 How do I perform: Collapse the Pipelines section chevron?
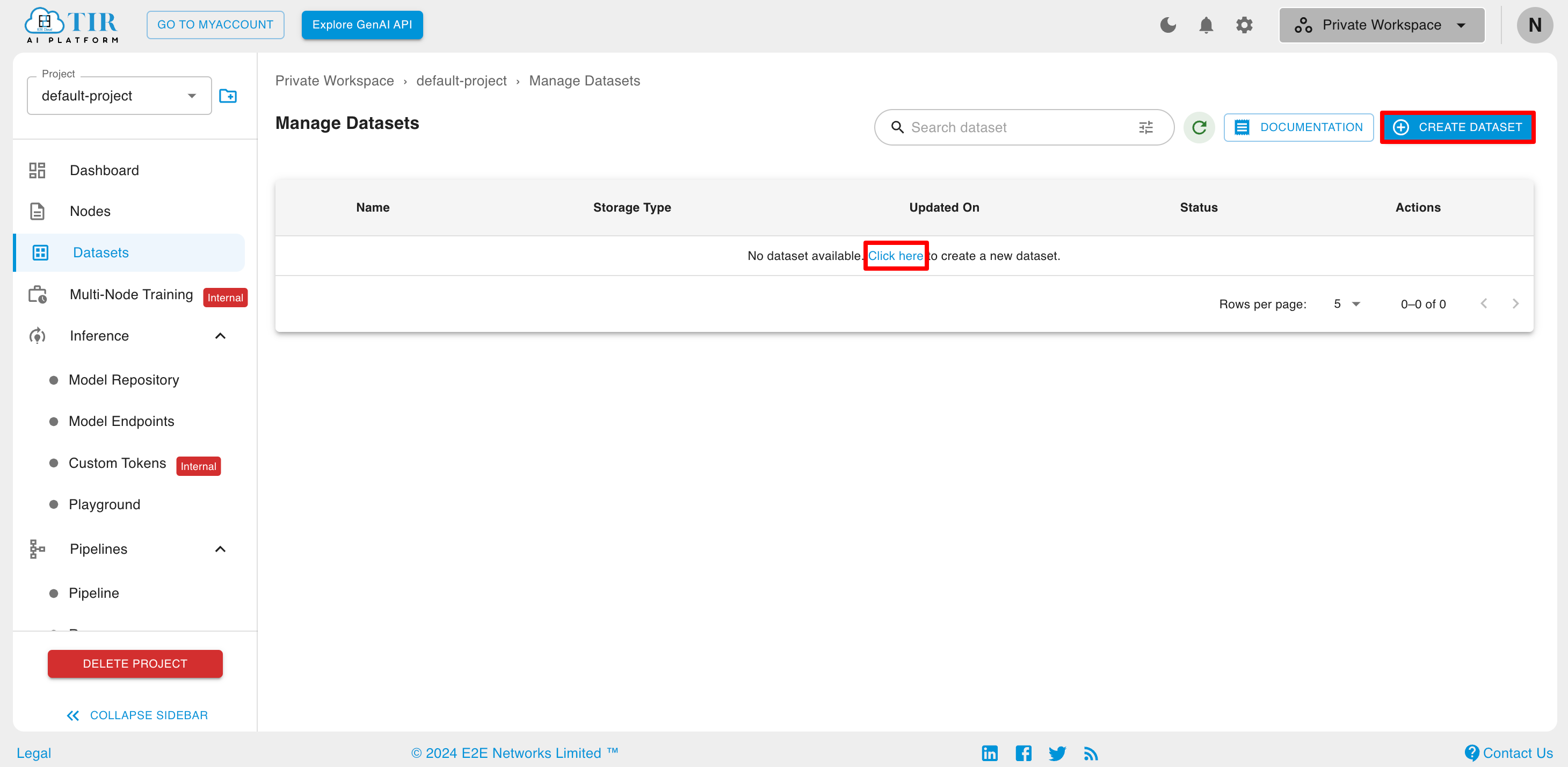pyautogui.click(x=220, y=549)
